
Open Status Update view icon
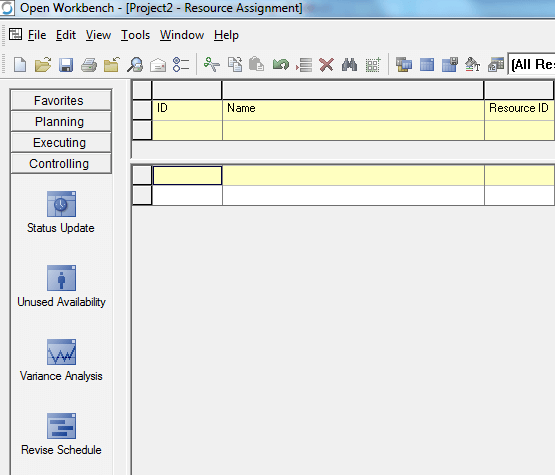click(61, 204)
